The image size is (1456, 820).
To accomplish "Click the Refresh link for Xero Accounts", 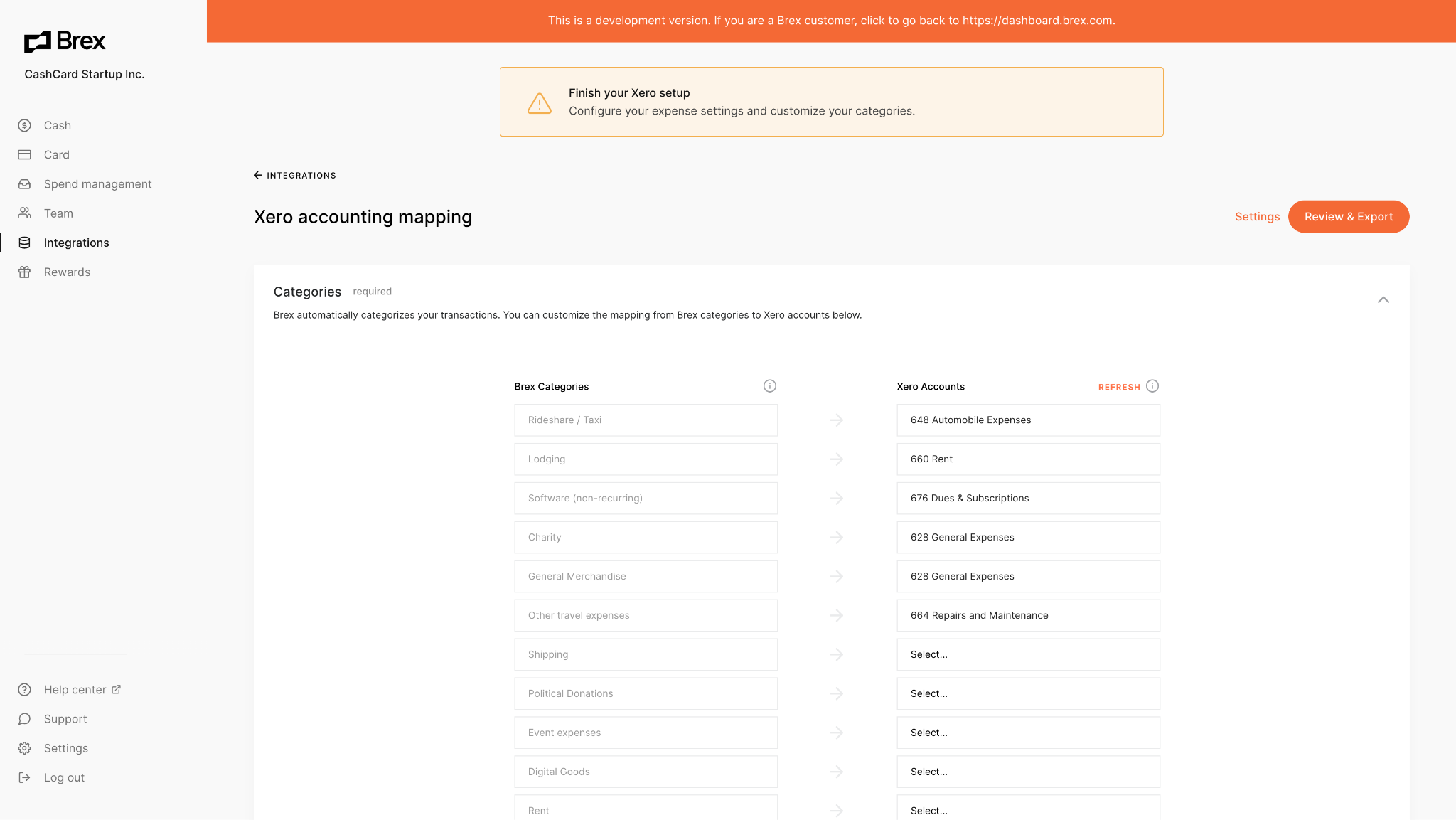I will click(x=1119, y=386).
